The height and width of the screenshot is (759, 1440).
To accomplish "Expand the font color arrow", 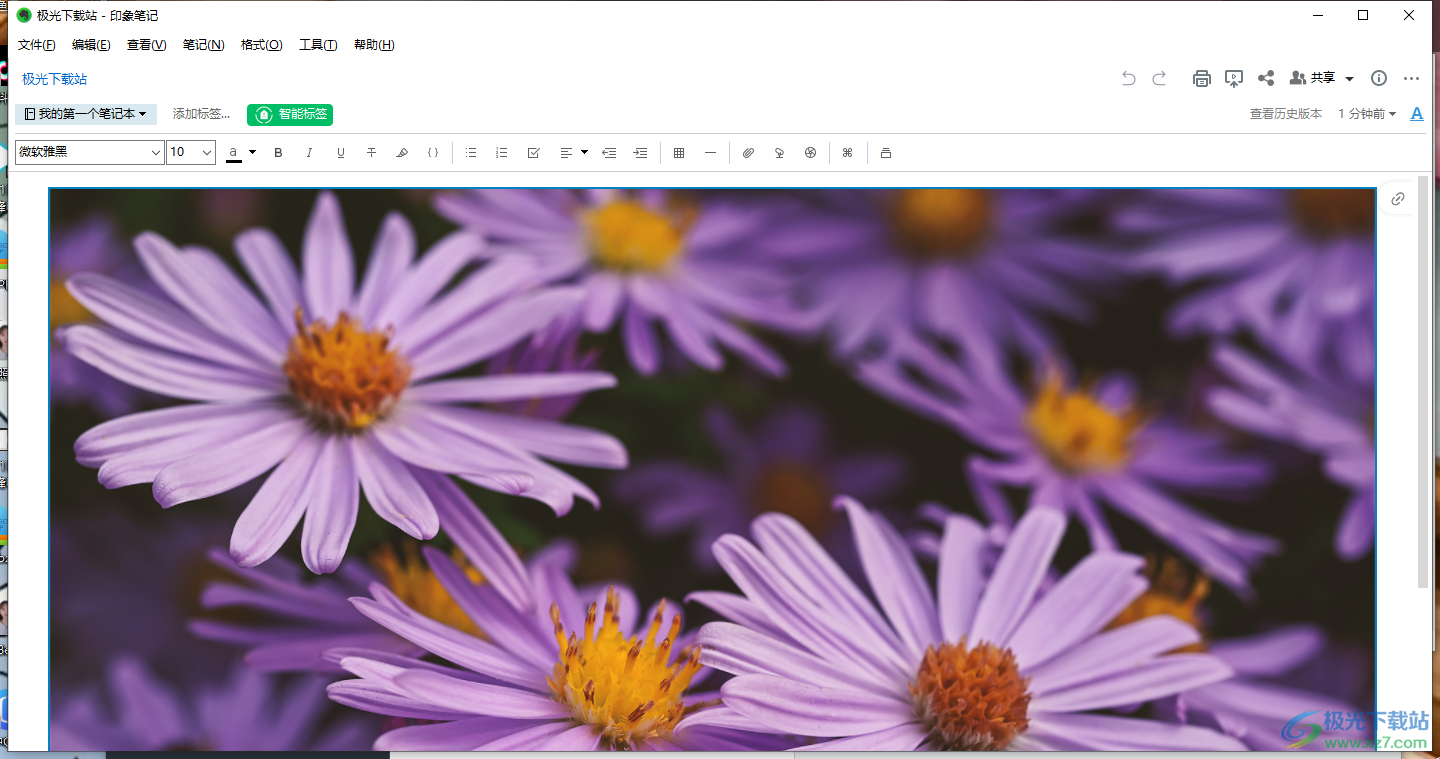I will 253,153.
